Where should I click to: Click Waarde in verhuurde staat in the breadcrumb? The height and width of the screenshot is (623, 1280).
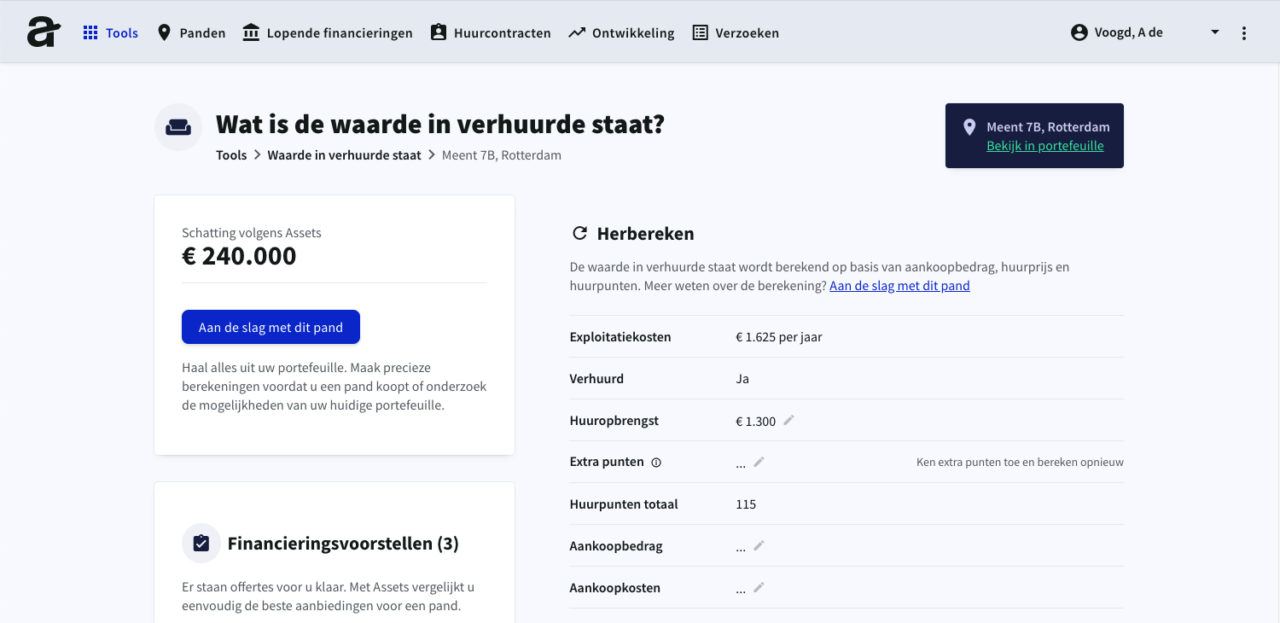point(344,155)
